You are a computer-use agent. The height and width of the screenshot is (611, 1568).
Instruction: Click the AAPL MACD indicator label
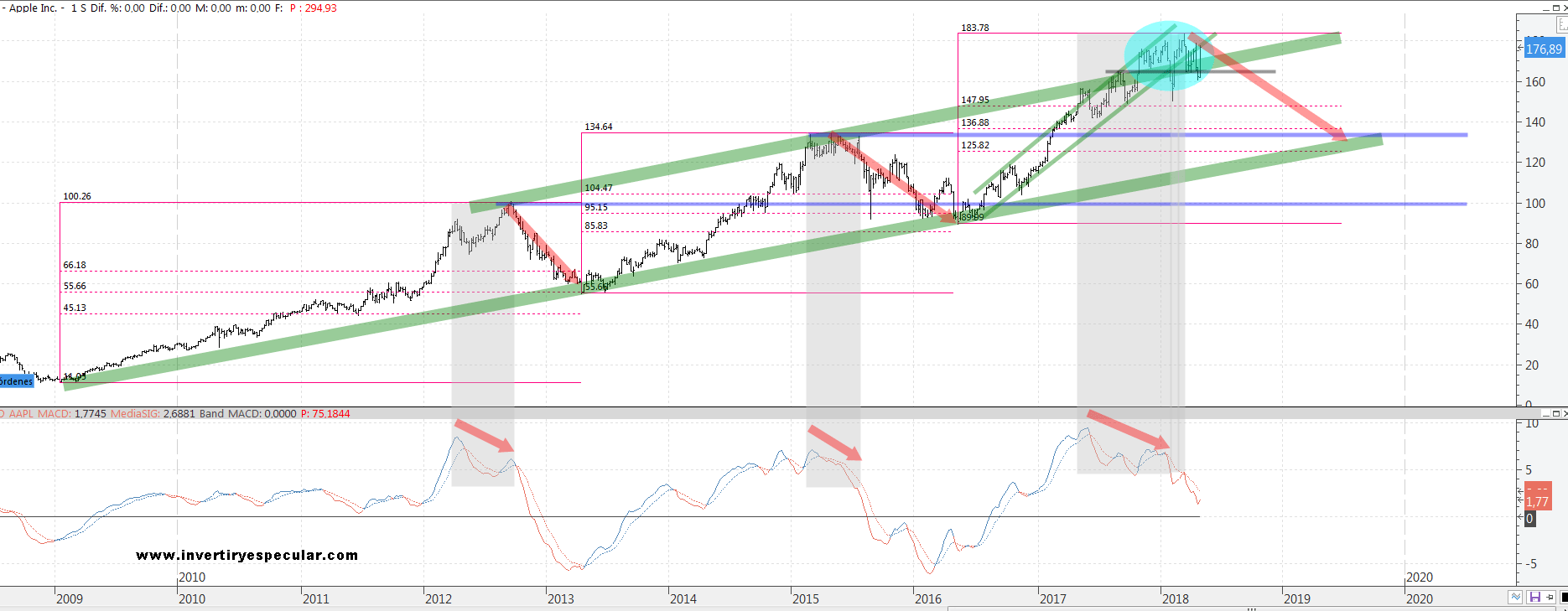[x=39, y=414]
